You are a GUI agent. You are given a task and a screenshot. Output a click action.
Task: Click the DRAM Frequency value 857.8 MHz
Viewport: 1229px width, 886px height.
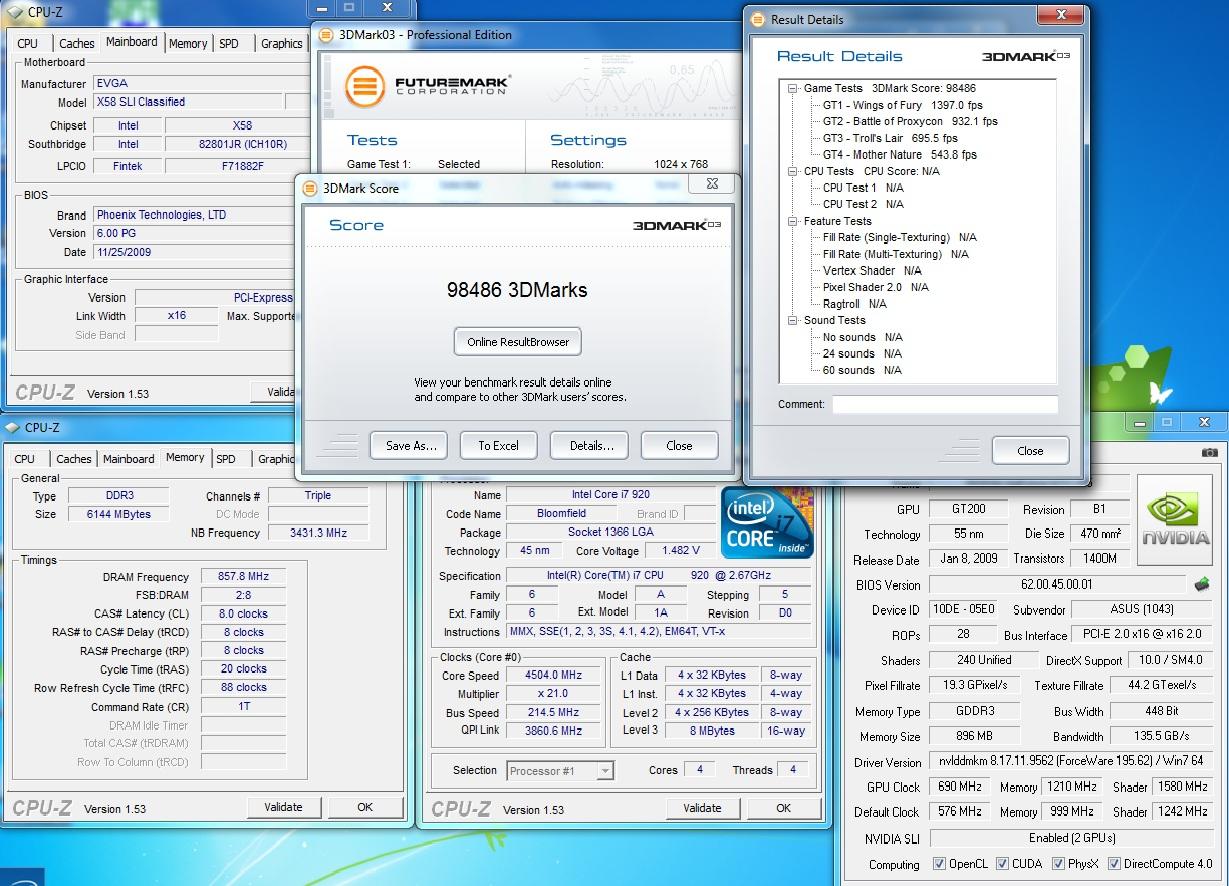pos(243,577)
